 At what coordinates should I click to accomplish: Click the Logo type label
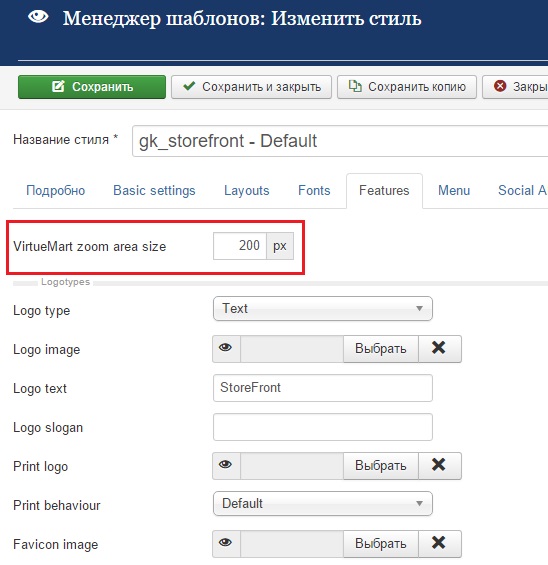point(41,311)
